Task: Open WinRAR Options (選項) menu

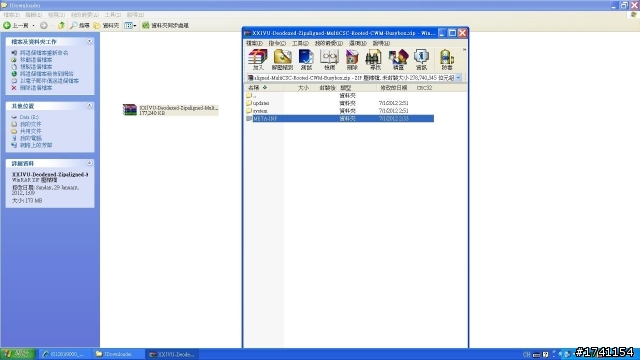Action: pos(358,43)
